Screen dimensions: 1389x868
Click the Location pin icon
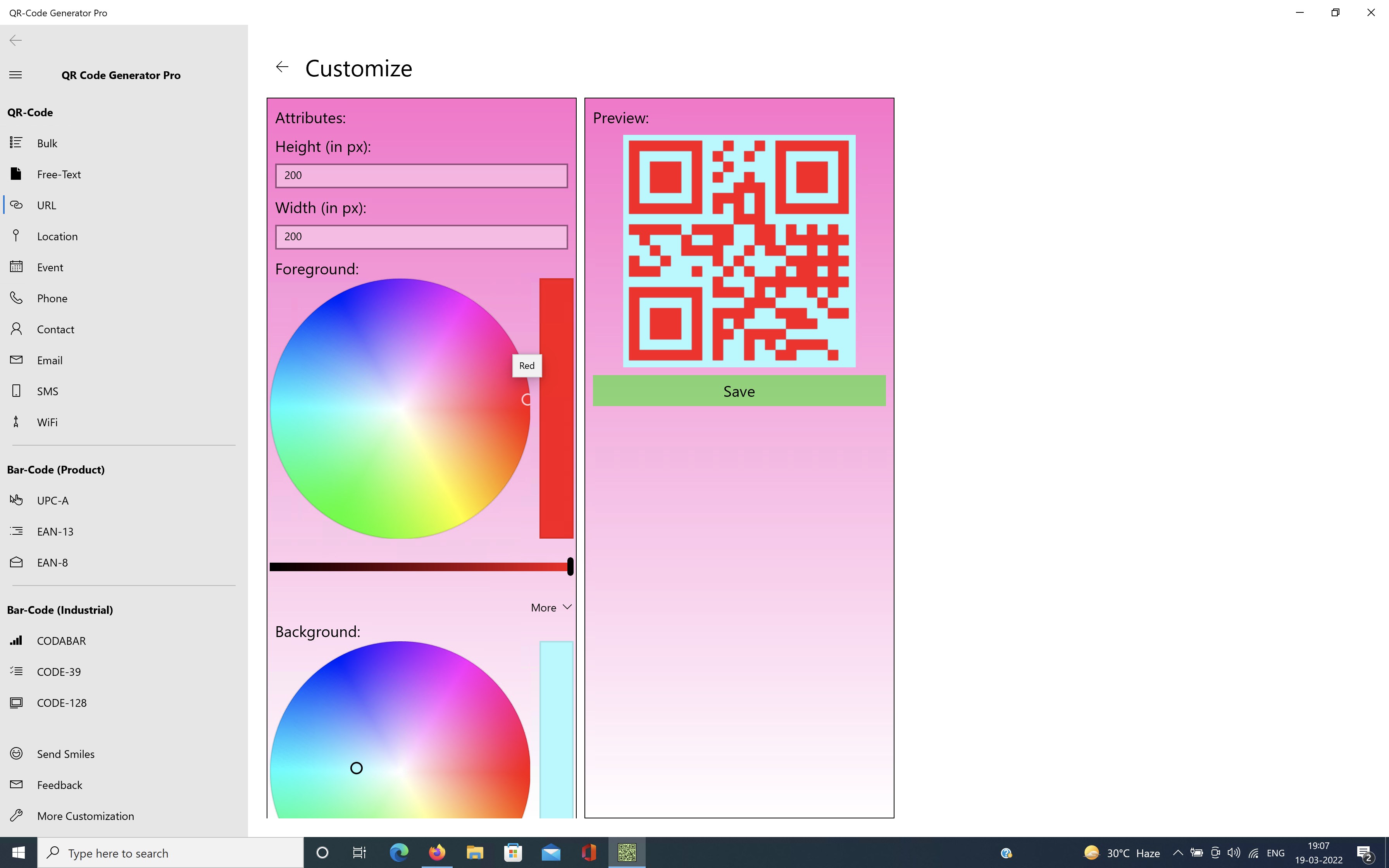click(x=16, y=235)
